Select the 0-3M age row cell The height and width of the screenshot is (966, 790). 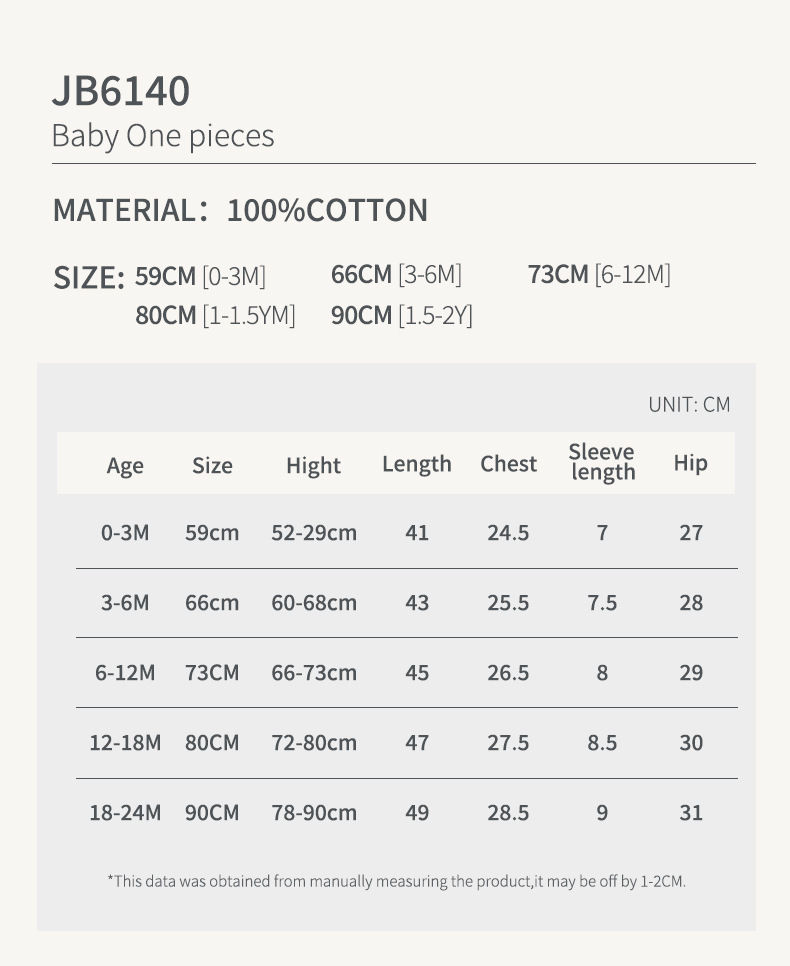point(125,532)
